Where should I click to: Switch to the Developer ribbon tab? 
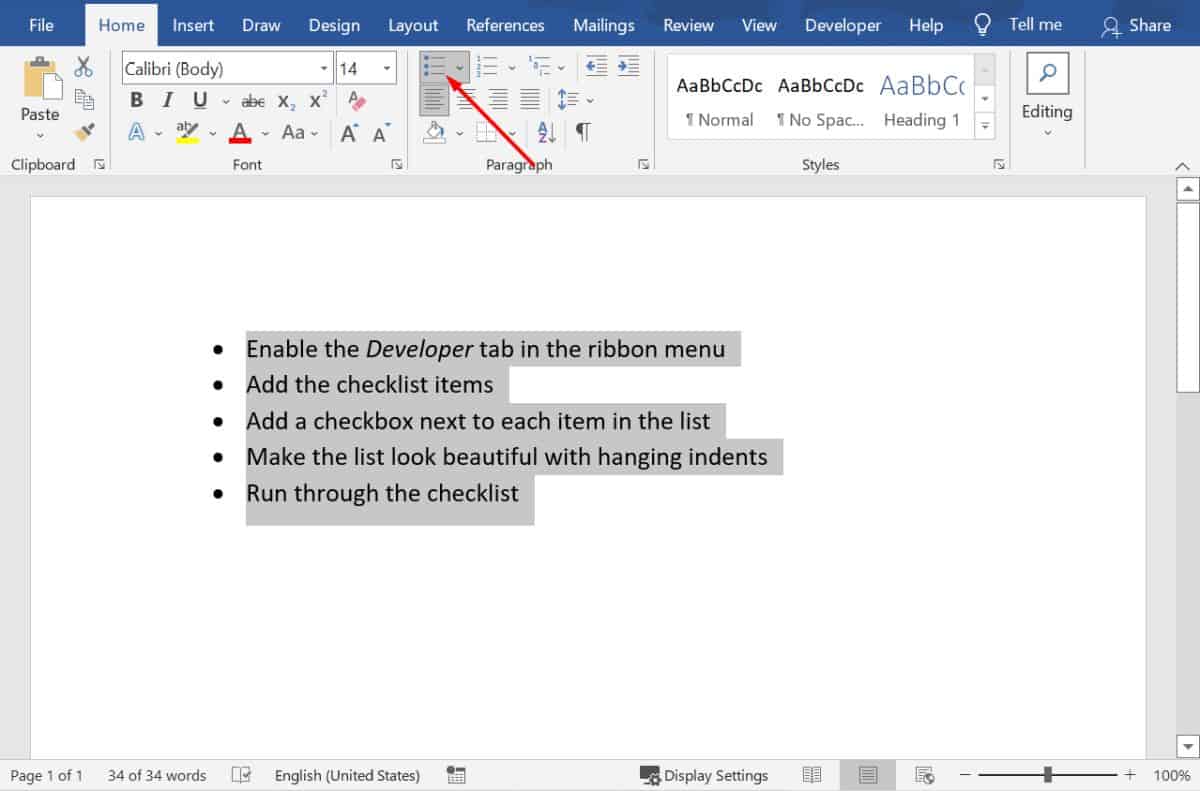pos(842,24)
